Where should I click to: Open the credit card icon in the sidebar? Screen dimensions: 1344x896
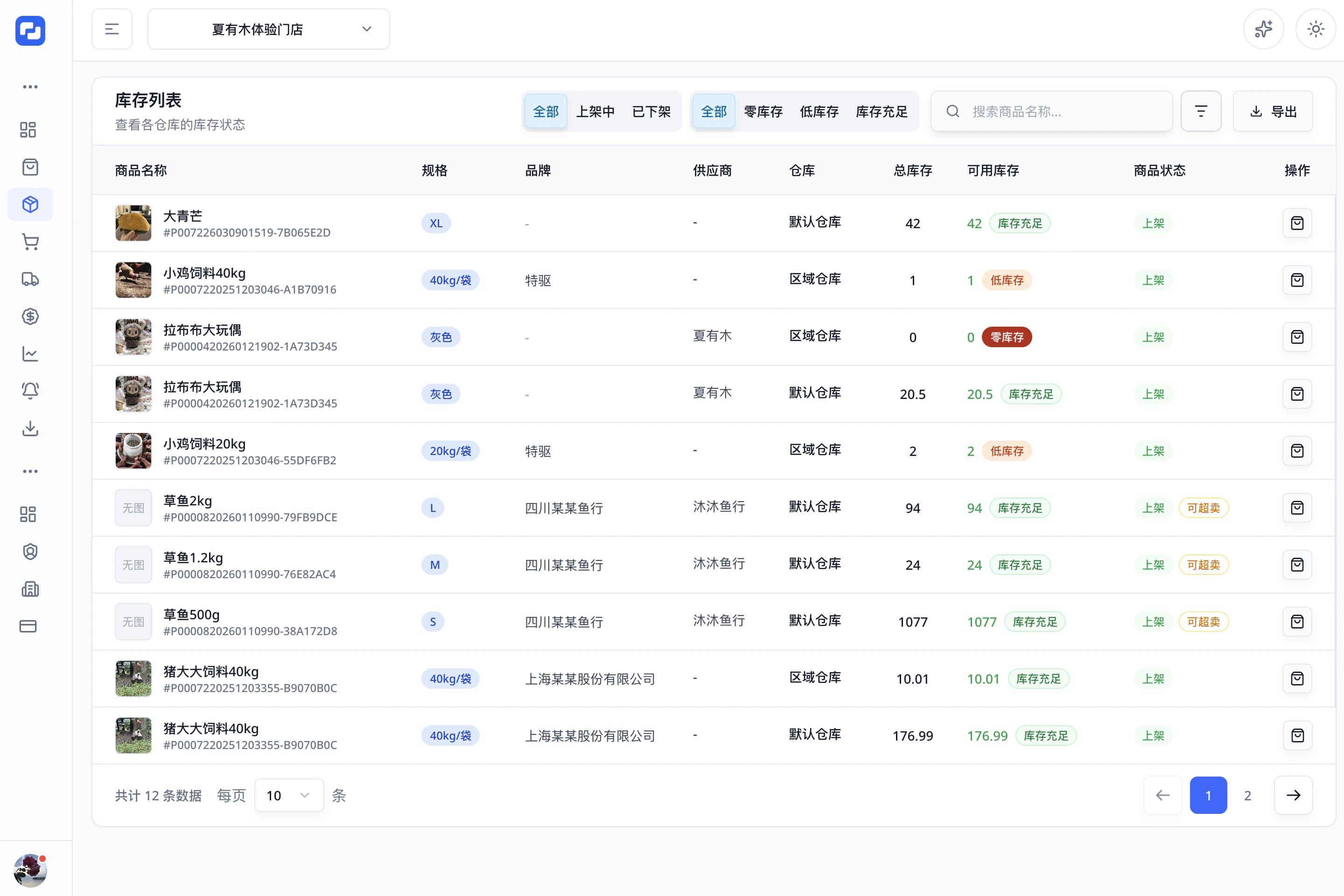pos(28,626)
